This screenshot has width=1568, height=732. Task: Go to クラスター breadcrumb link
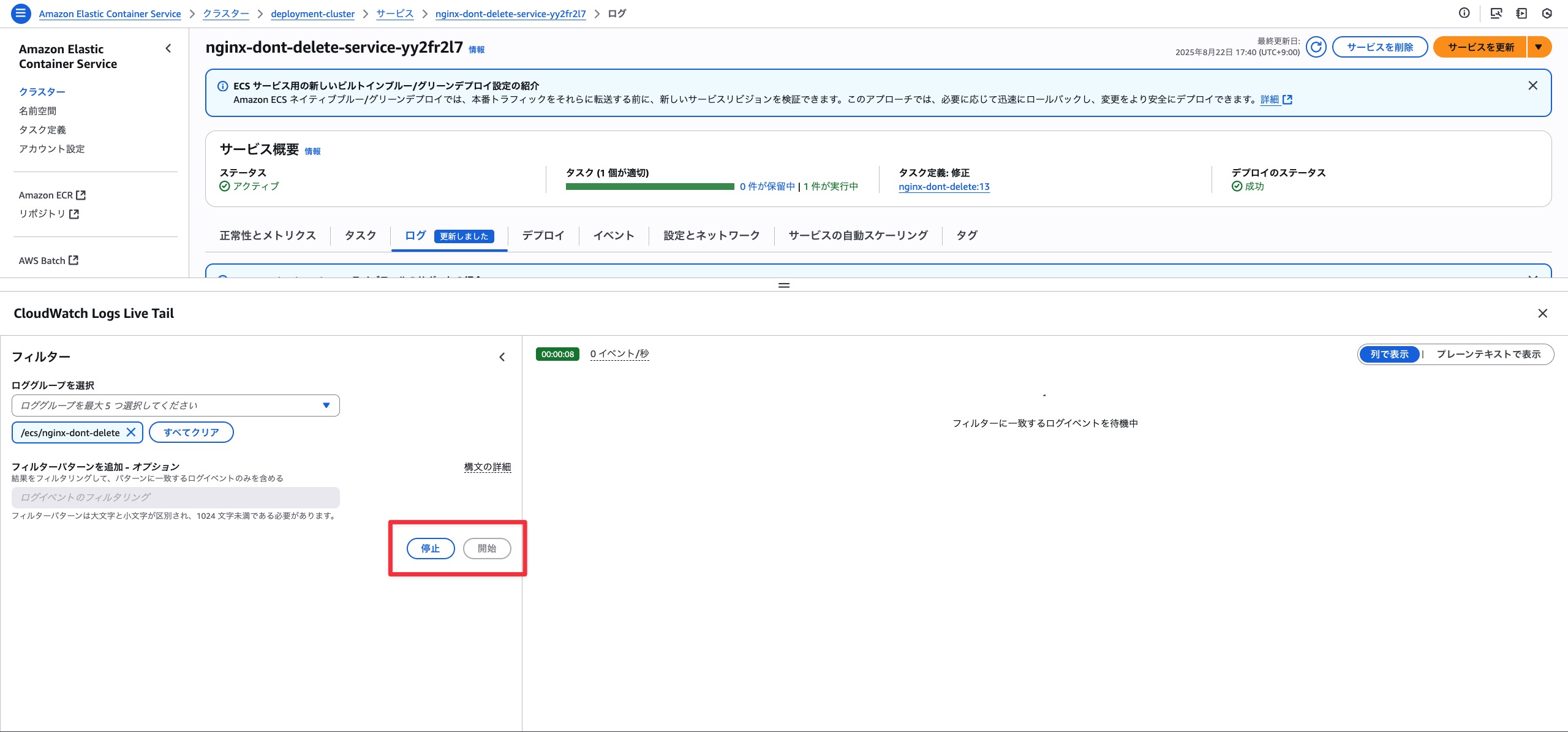226,14
